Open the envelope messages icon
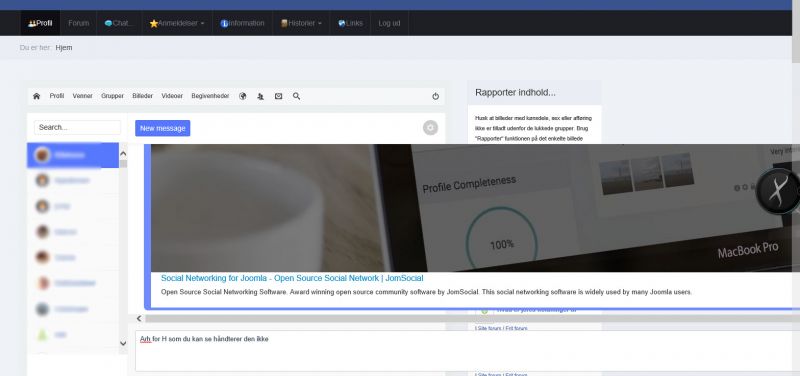Viewport: 800px width, 376px height. click(x=279, y=96)
